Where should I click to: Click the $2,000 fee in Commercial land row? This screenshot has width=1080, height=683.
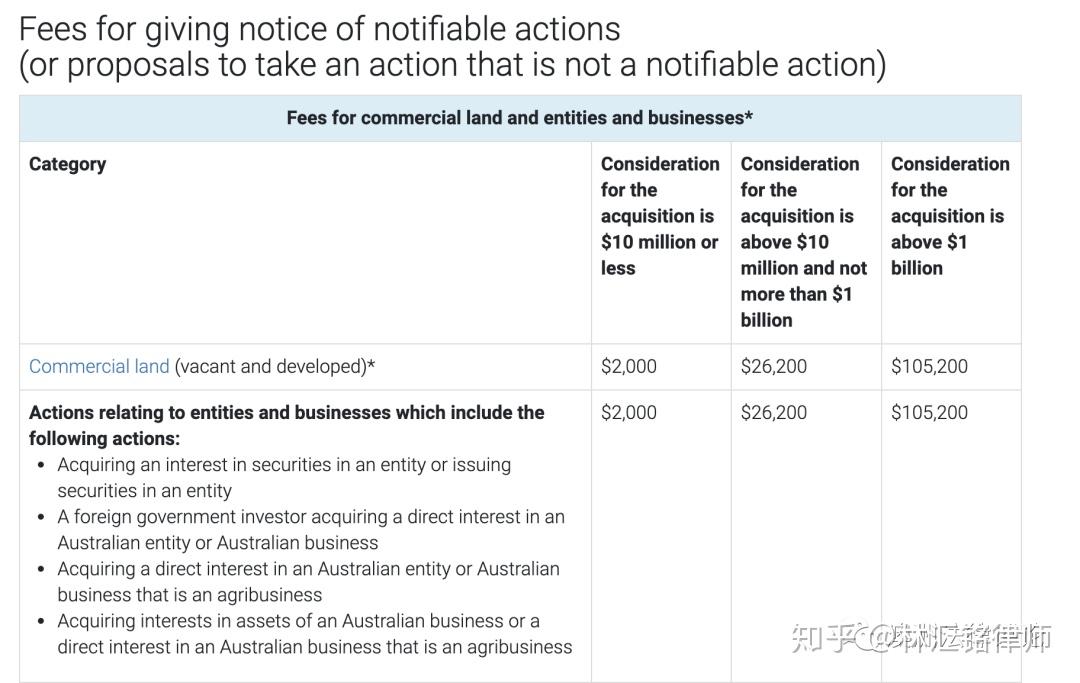[628, 366]
